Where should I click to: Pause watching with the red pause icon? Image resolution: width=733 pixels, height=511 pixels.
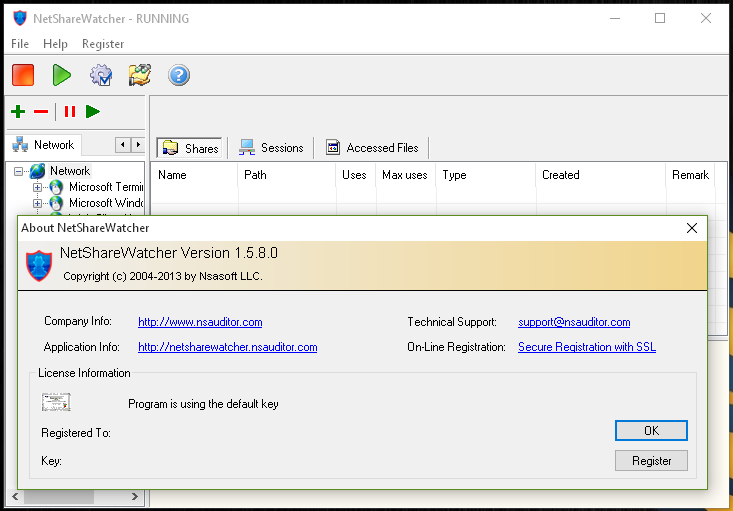(x=70, y=112)
